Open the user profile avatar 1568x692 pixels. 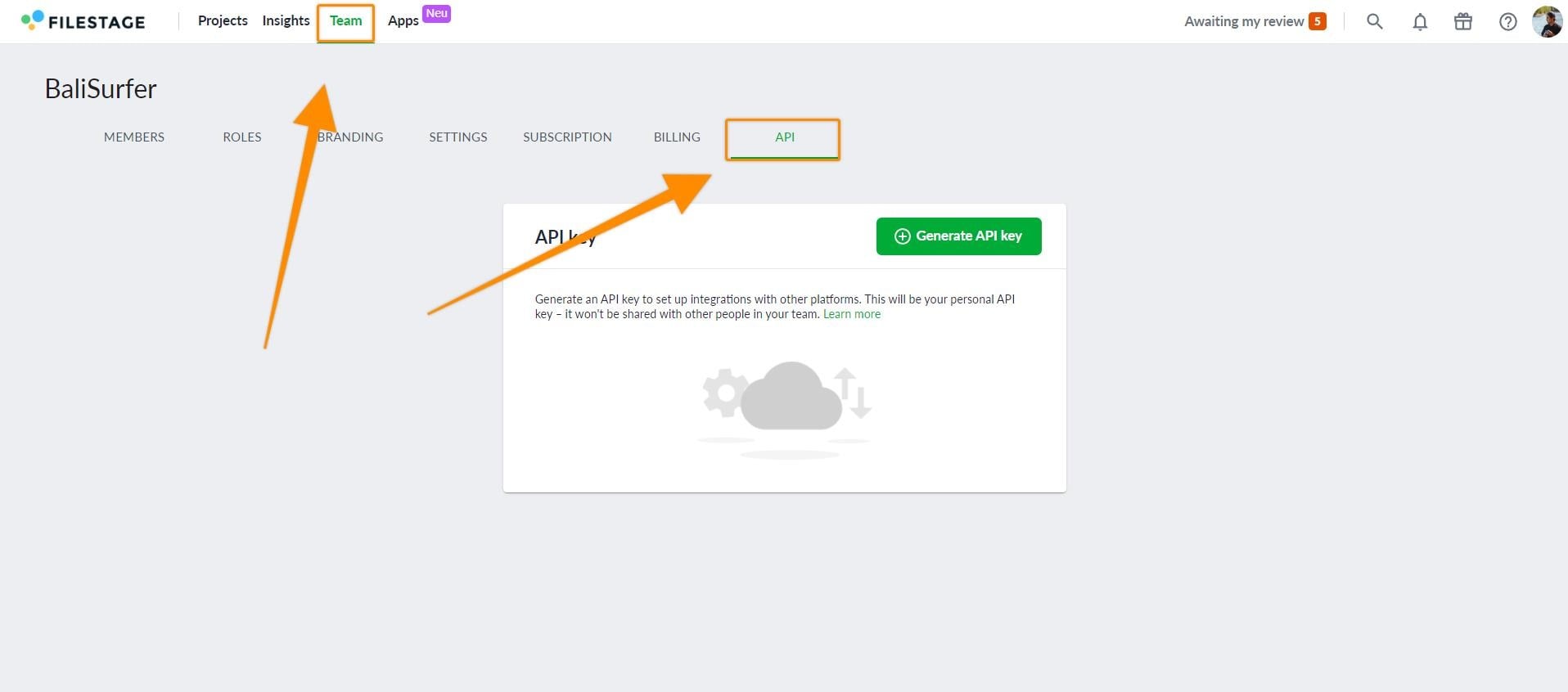point(1547,21)
